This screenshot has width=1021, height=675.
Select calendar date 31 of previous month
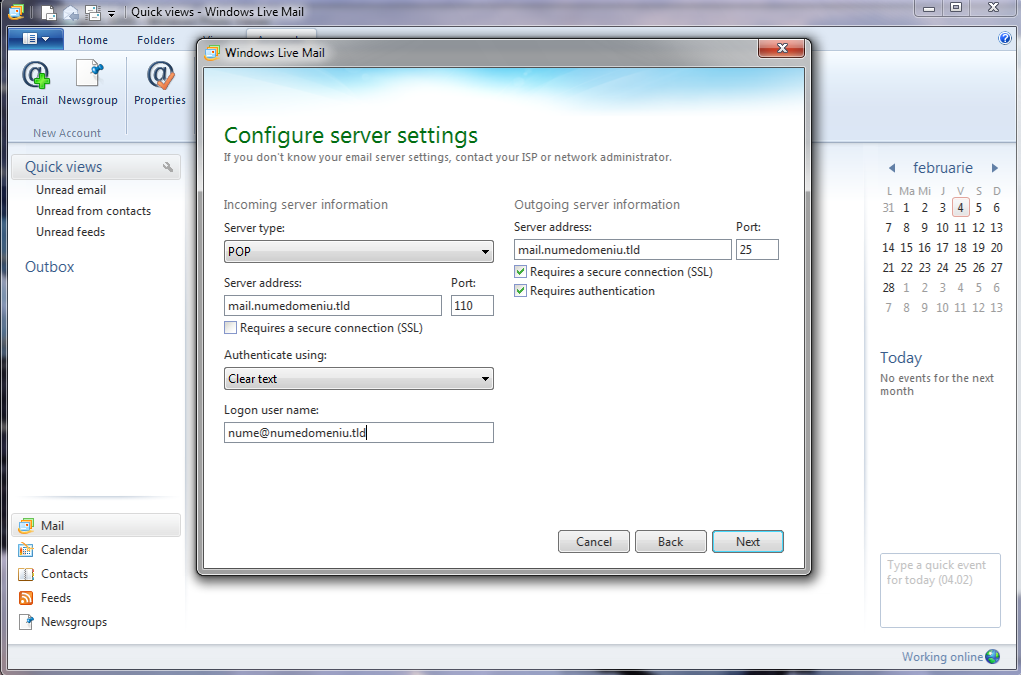888,208
